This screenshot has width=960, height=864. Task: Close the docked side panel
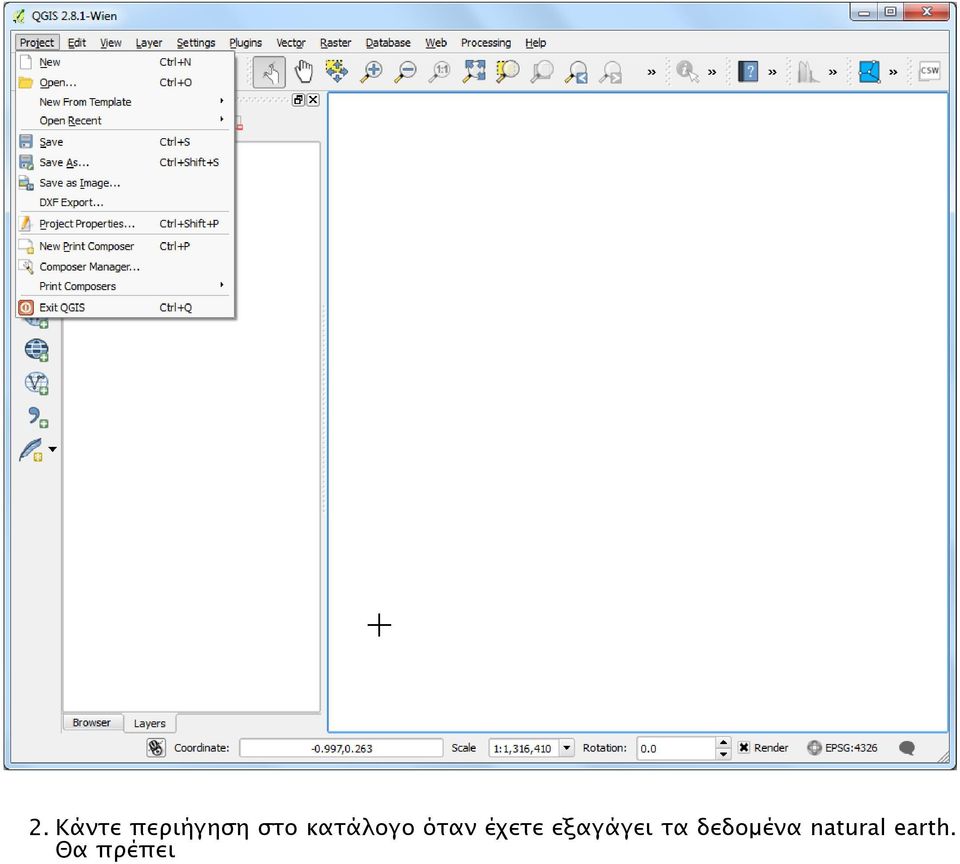point(313,100)
